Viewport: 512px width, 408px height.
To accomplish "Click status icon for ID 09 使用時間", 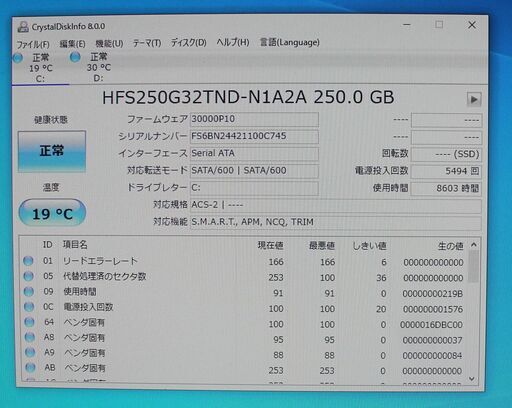I will point(29,292).
